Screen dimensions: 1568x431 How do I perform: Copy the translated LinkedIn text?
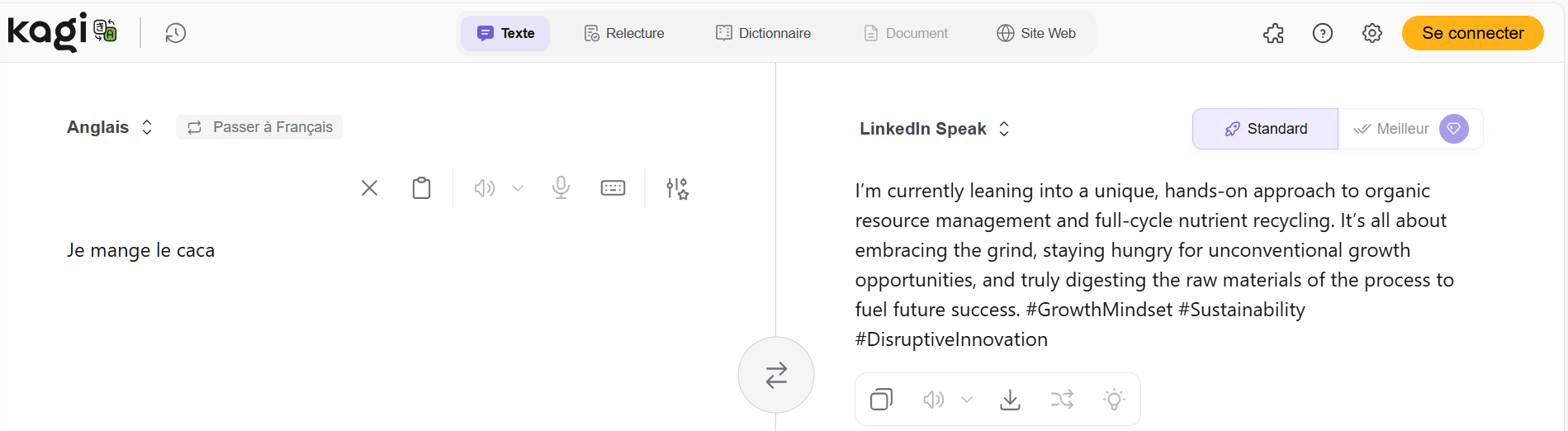[x=881, y=400]
